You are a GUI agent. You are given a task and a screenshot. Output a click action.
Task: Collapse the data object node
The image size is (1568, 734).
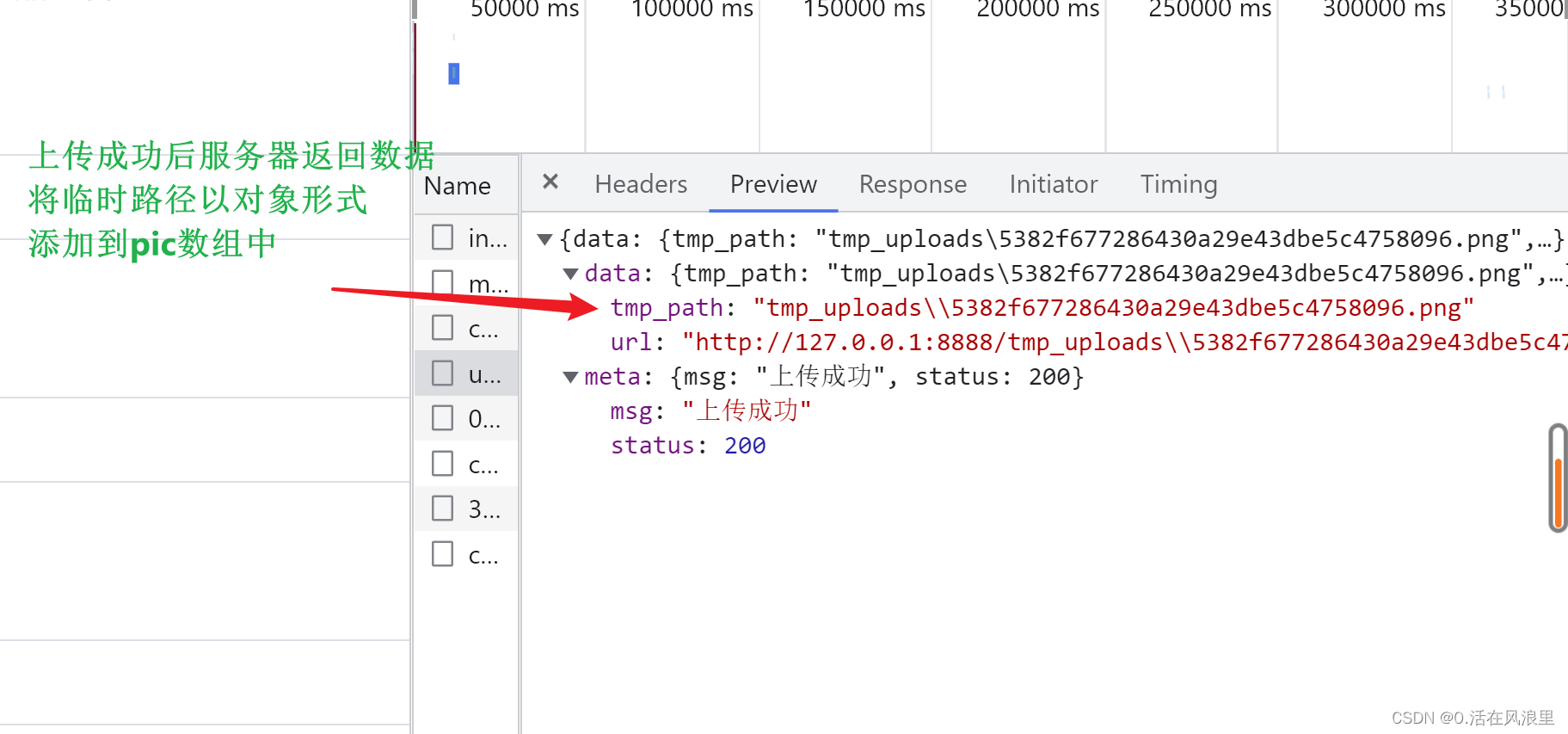(x=570, y=274)
